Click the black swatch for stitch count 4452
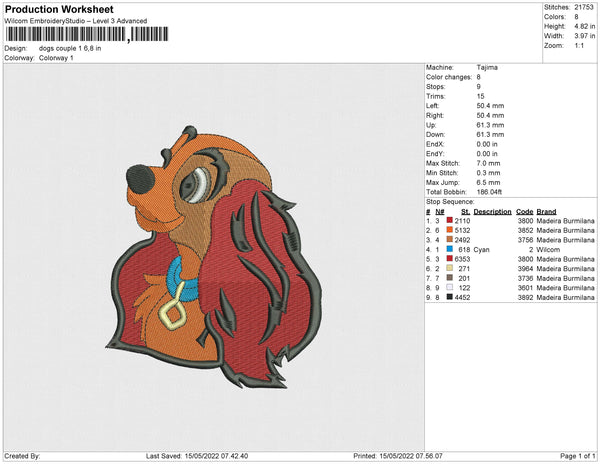 point(450,297)
